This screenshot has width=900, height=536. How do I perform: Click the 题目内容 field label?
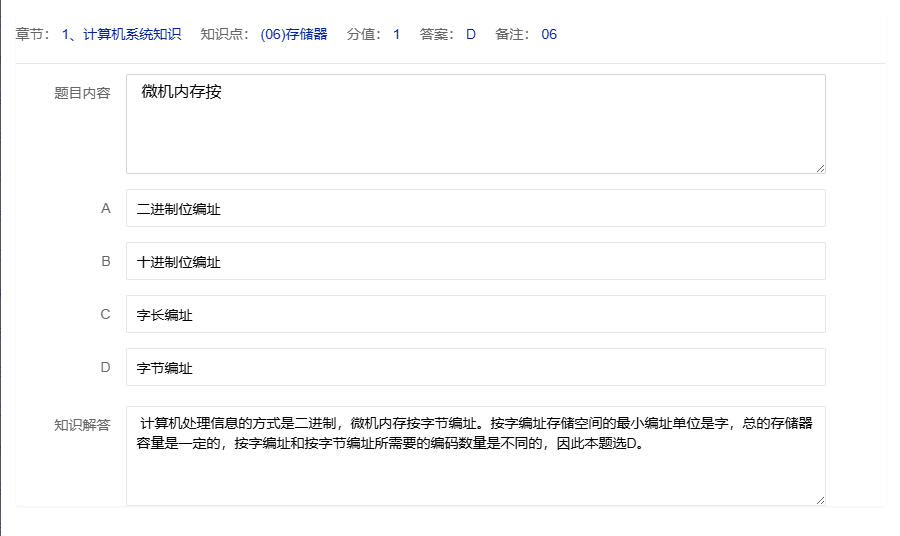click(82, 93)
